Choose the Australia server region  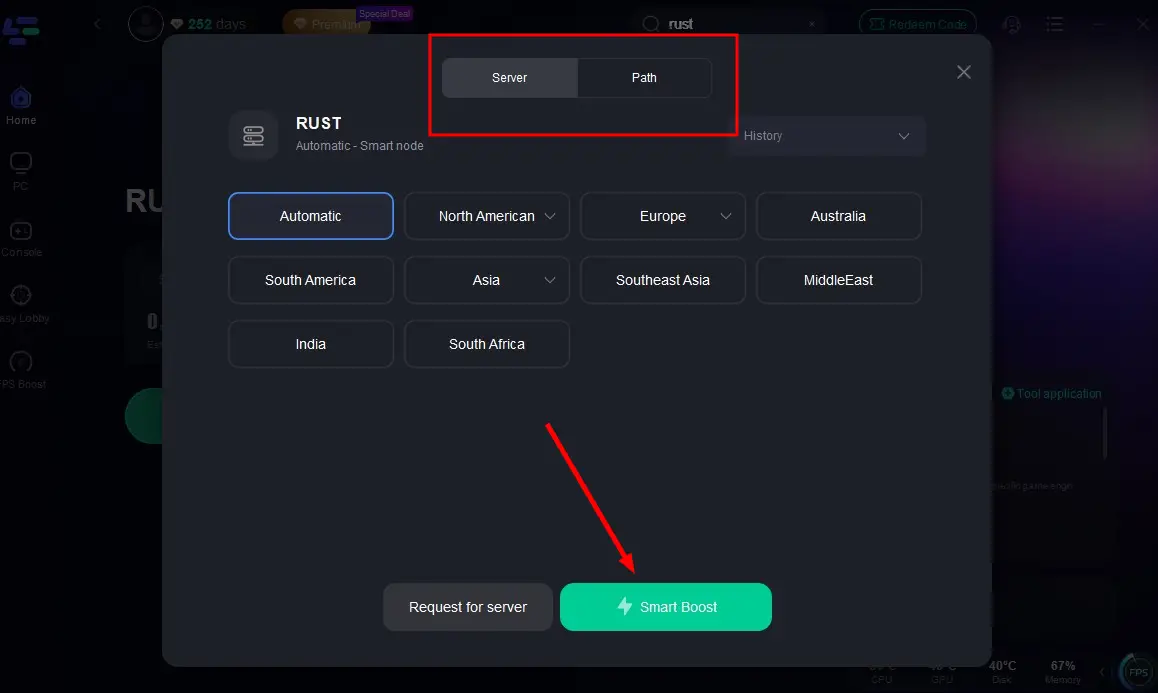[838, 216]
